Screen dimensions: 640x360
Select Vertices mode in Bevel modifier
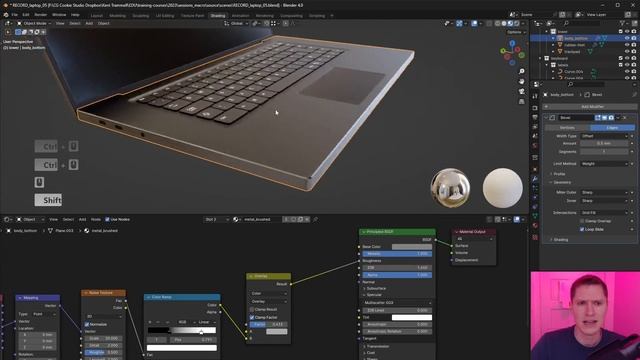[x=567, y=128]
